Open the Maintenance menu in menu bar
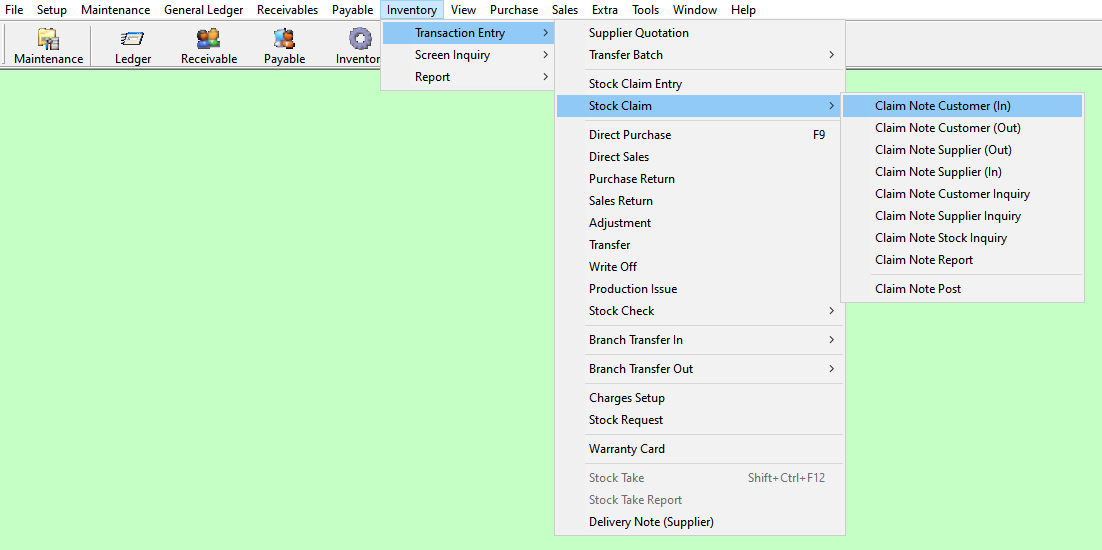1102x550 pixels. point(115,10)
